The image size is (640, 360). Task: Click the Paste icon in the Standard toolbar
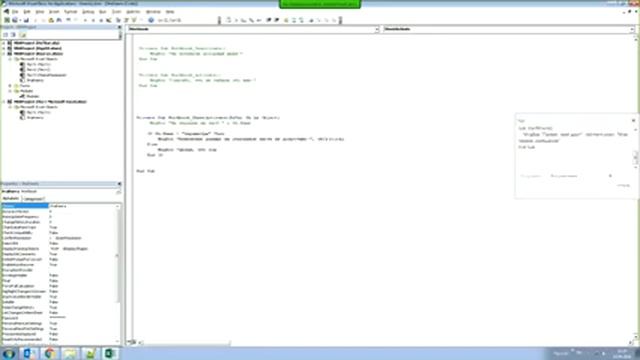coord(51,20)
